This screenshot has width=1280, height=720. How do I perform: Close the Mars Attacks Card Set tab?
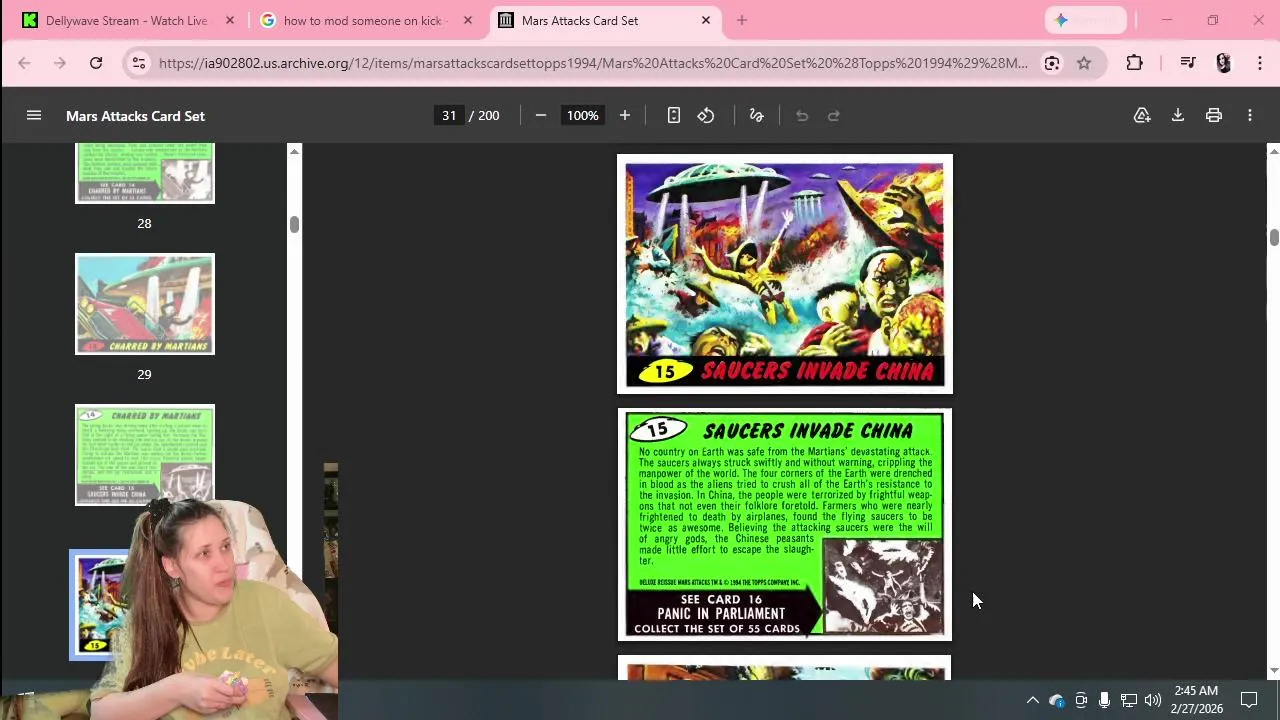(705, 20)
